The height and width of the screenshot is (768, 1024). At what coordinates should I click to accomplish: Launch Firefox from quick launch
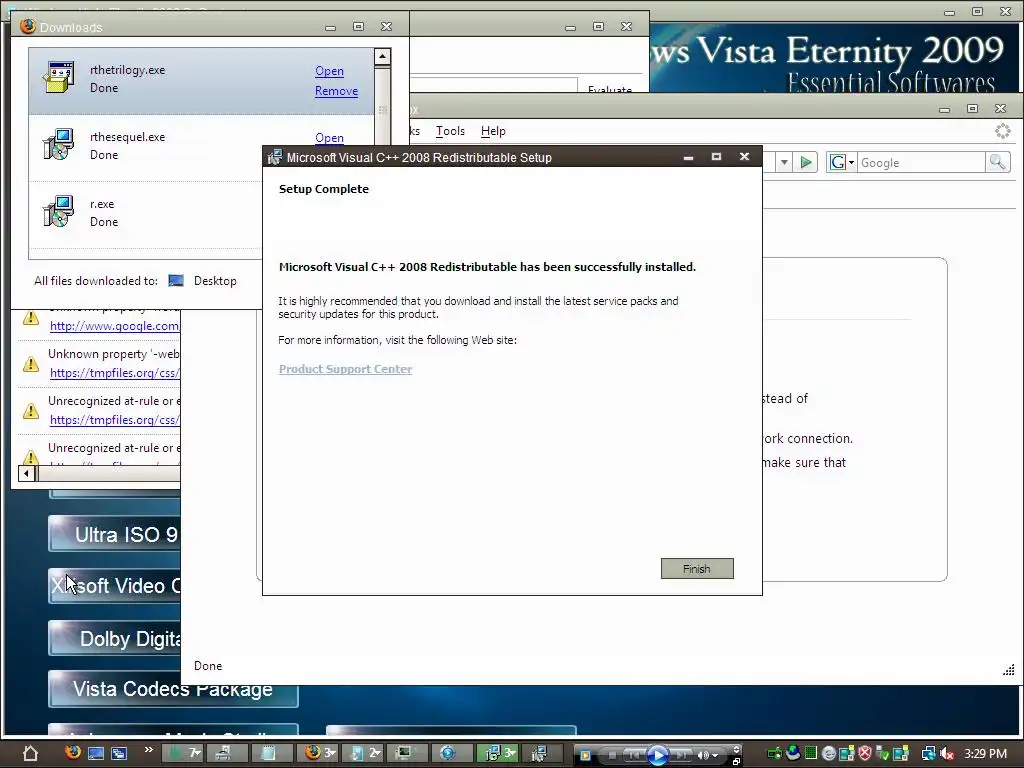(72, 752)
